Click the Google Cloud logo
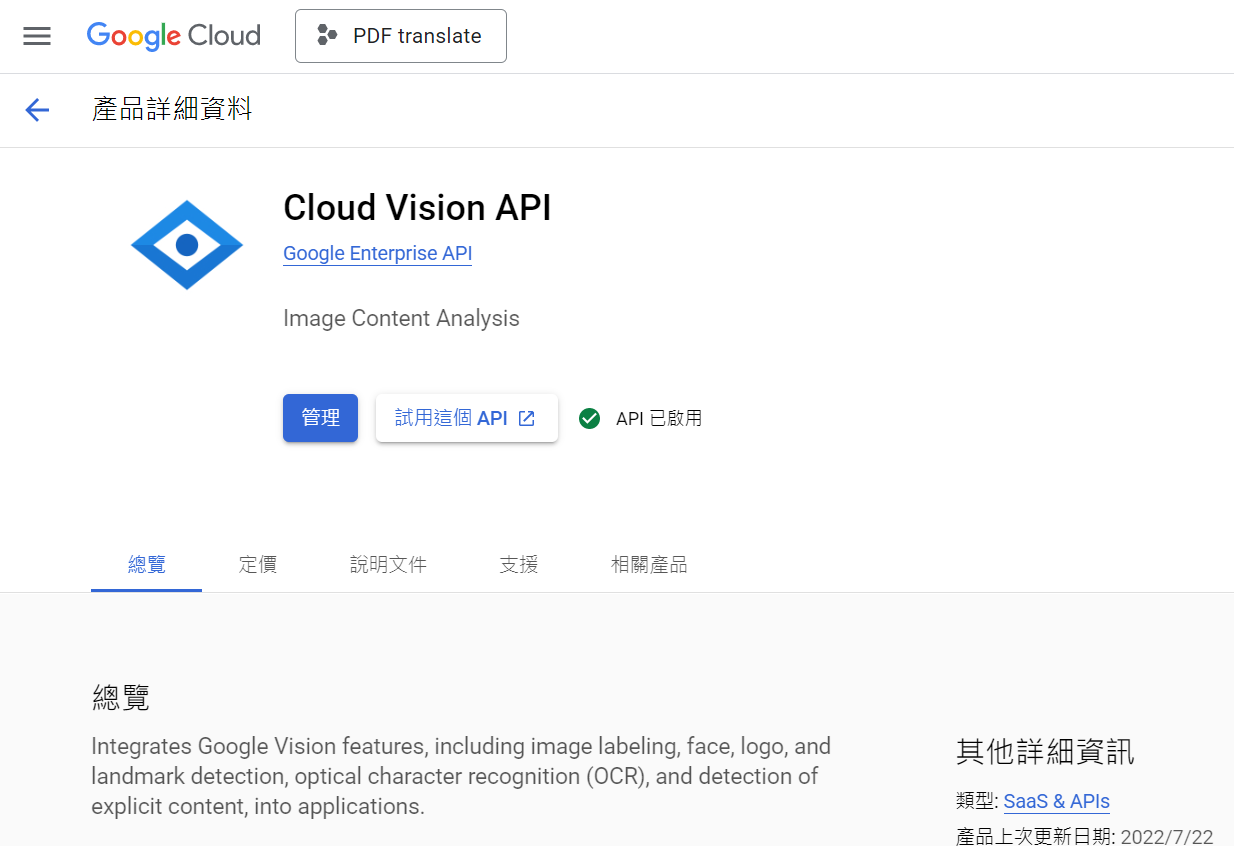The image size is (1234, 846). coord(174,36)
